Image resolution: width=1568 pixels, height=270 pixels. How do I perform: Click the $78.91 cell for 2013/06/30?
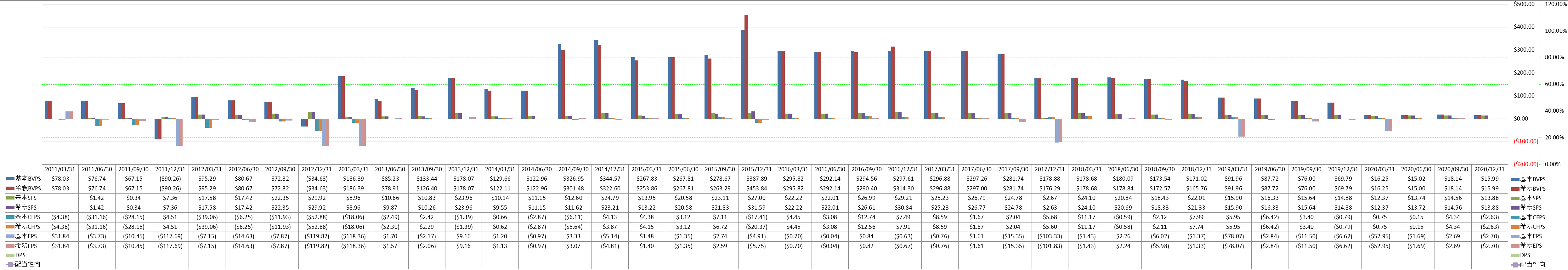[390, 188]
